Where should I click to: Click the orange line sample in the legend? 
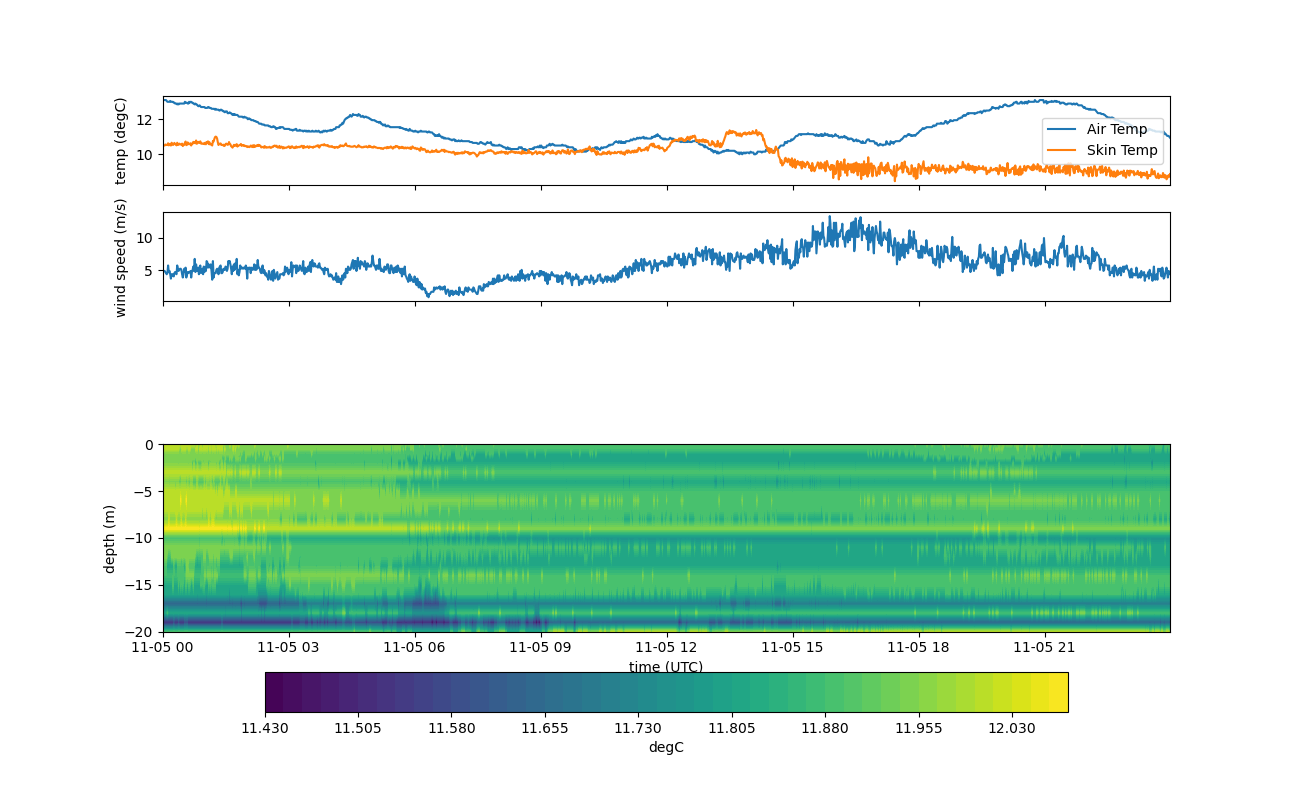pyautogui.click(x=1062, y=151)
